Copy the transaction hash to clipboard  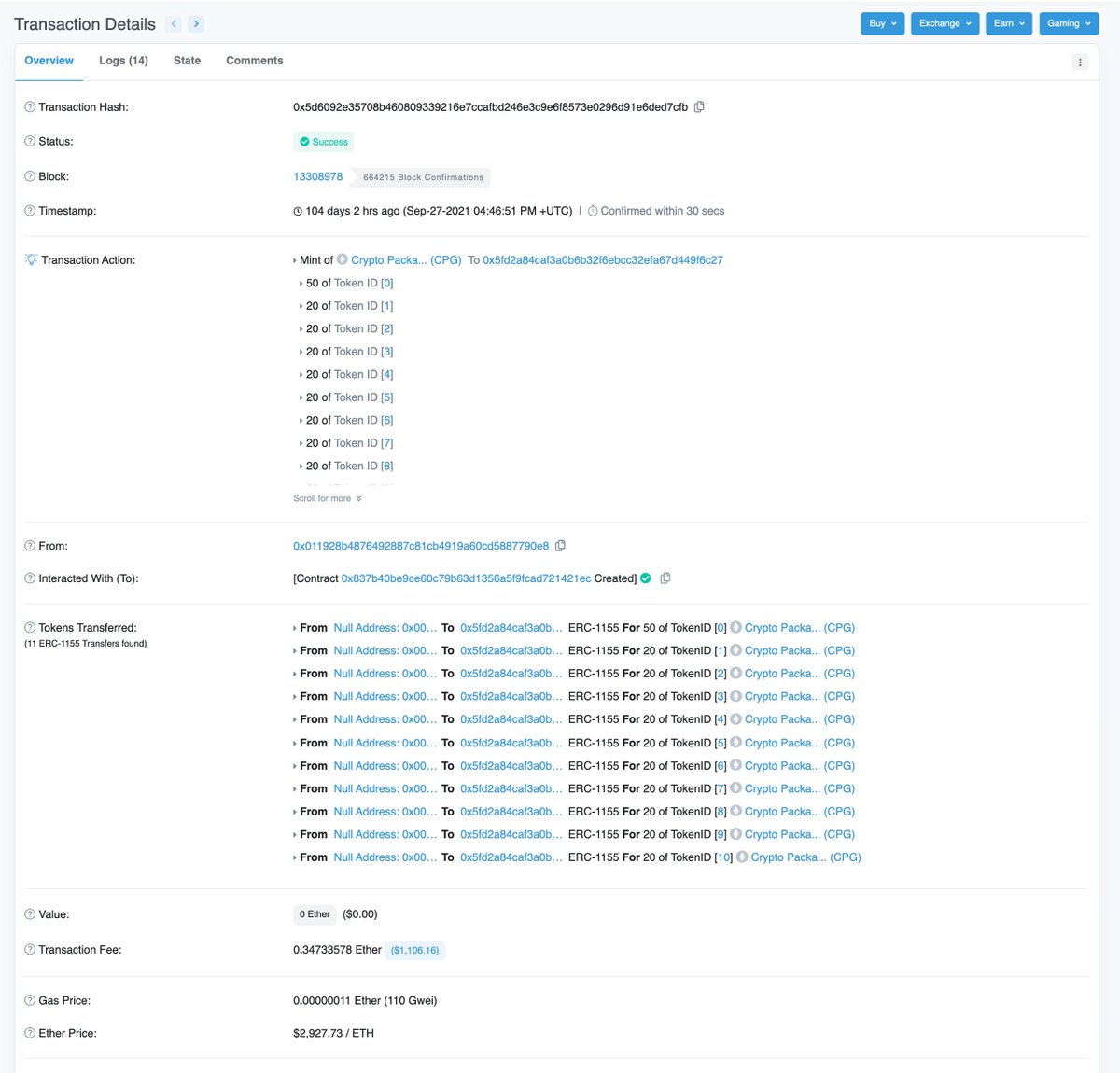(x=699, y=107)
